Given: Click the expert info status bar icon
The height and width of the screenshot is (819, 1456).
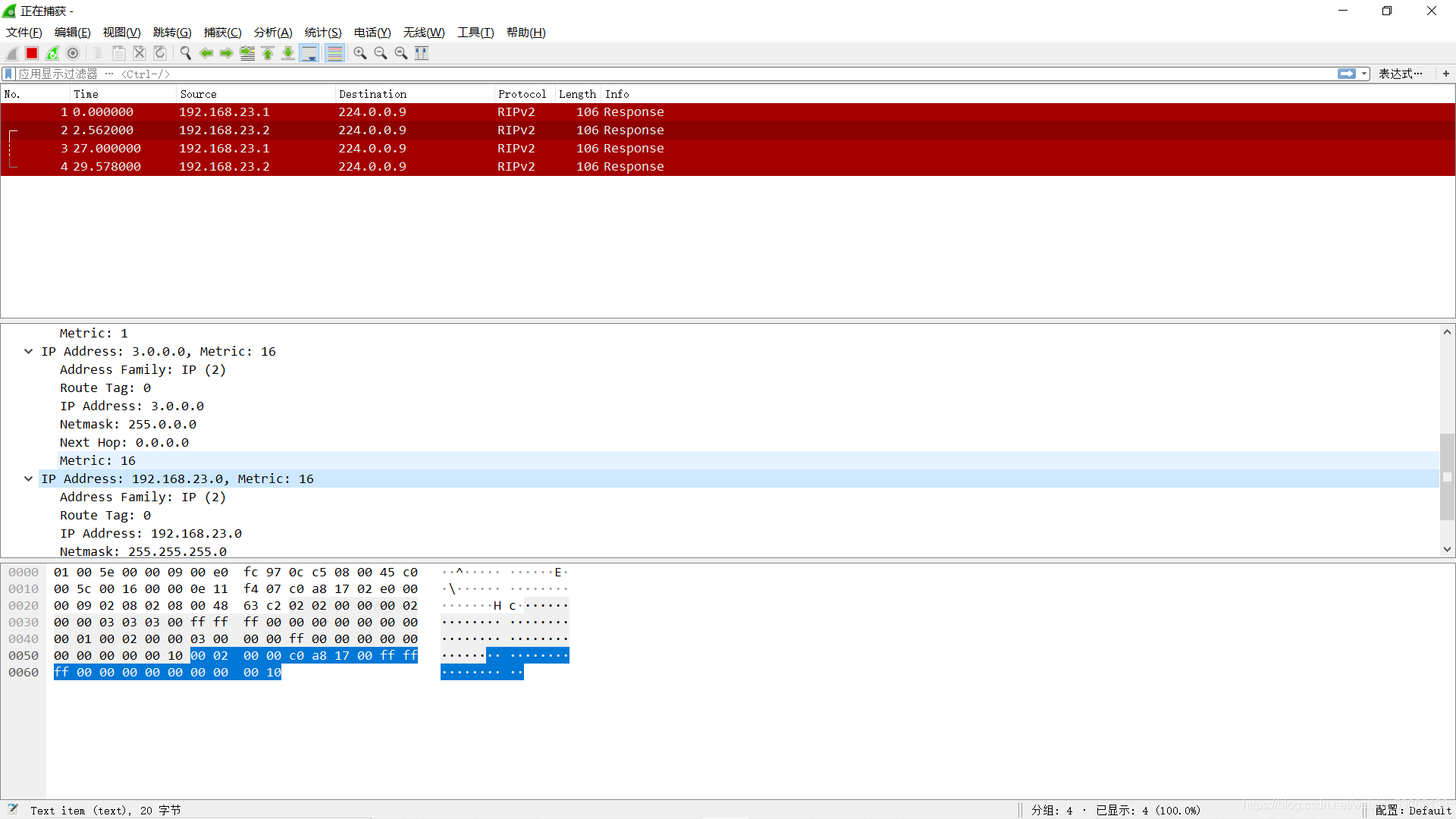Looking at the screenshot, I should pyautogui.click(x=12, y=809).
